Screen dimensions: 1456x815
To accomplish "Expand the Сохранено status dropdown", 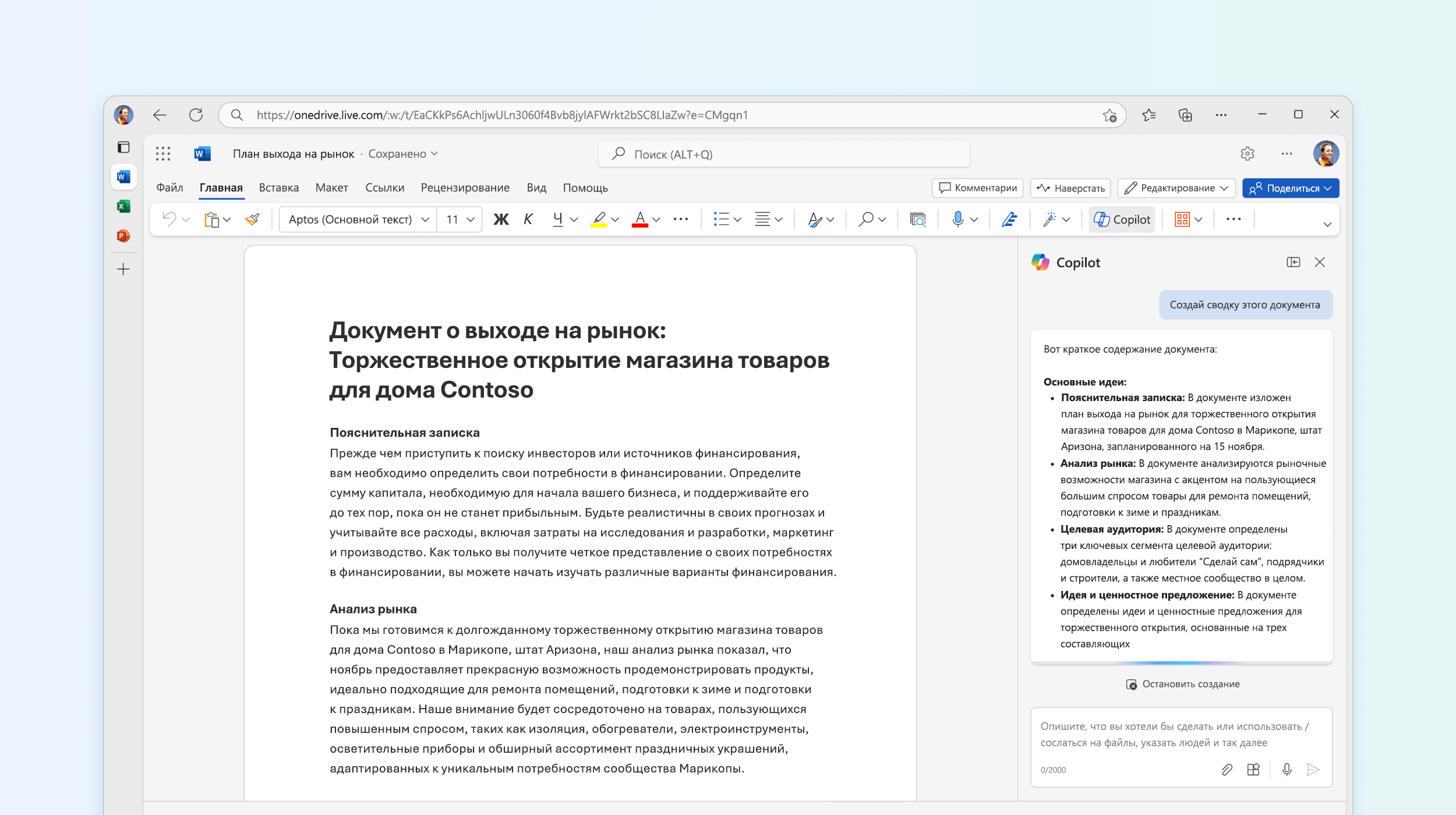I will 403,154.
